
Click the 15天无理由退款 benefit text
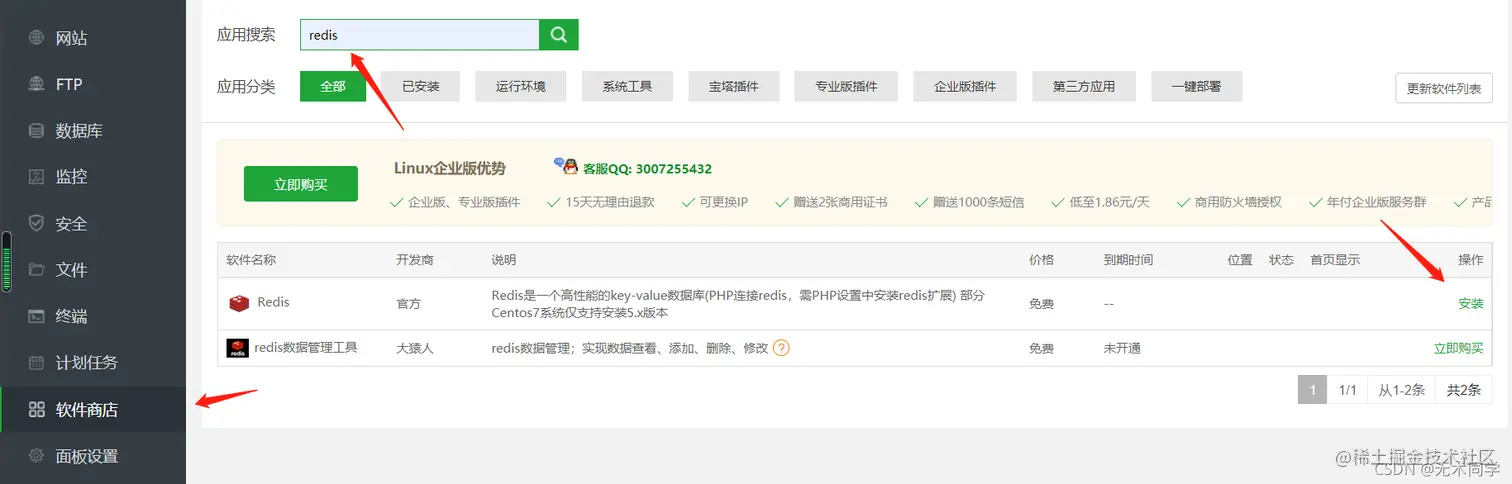(x=610, y=202)
